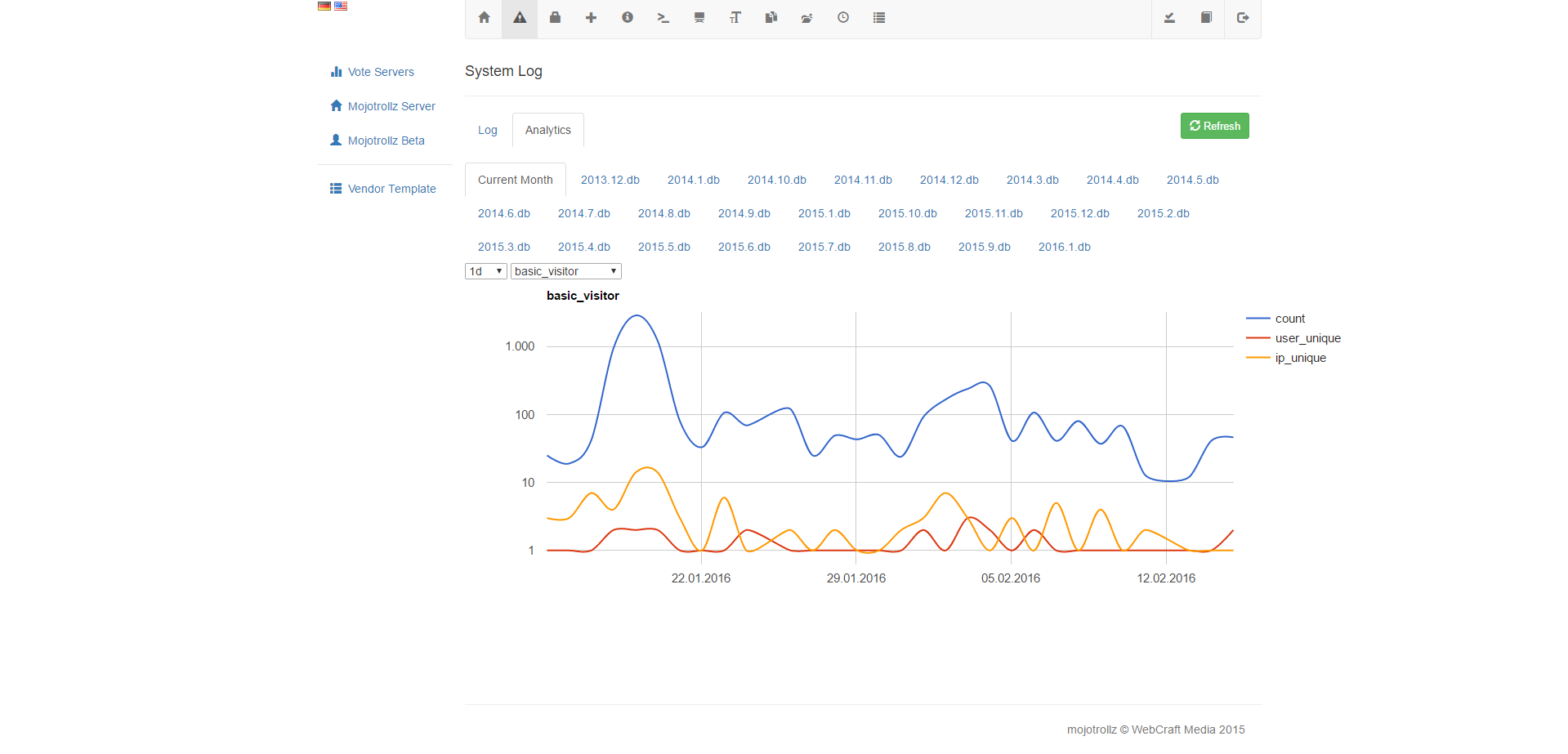Open the lock icon in the toolbar
1568x754 pixels.
click(555, 18)
